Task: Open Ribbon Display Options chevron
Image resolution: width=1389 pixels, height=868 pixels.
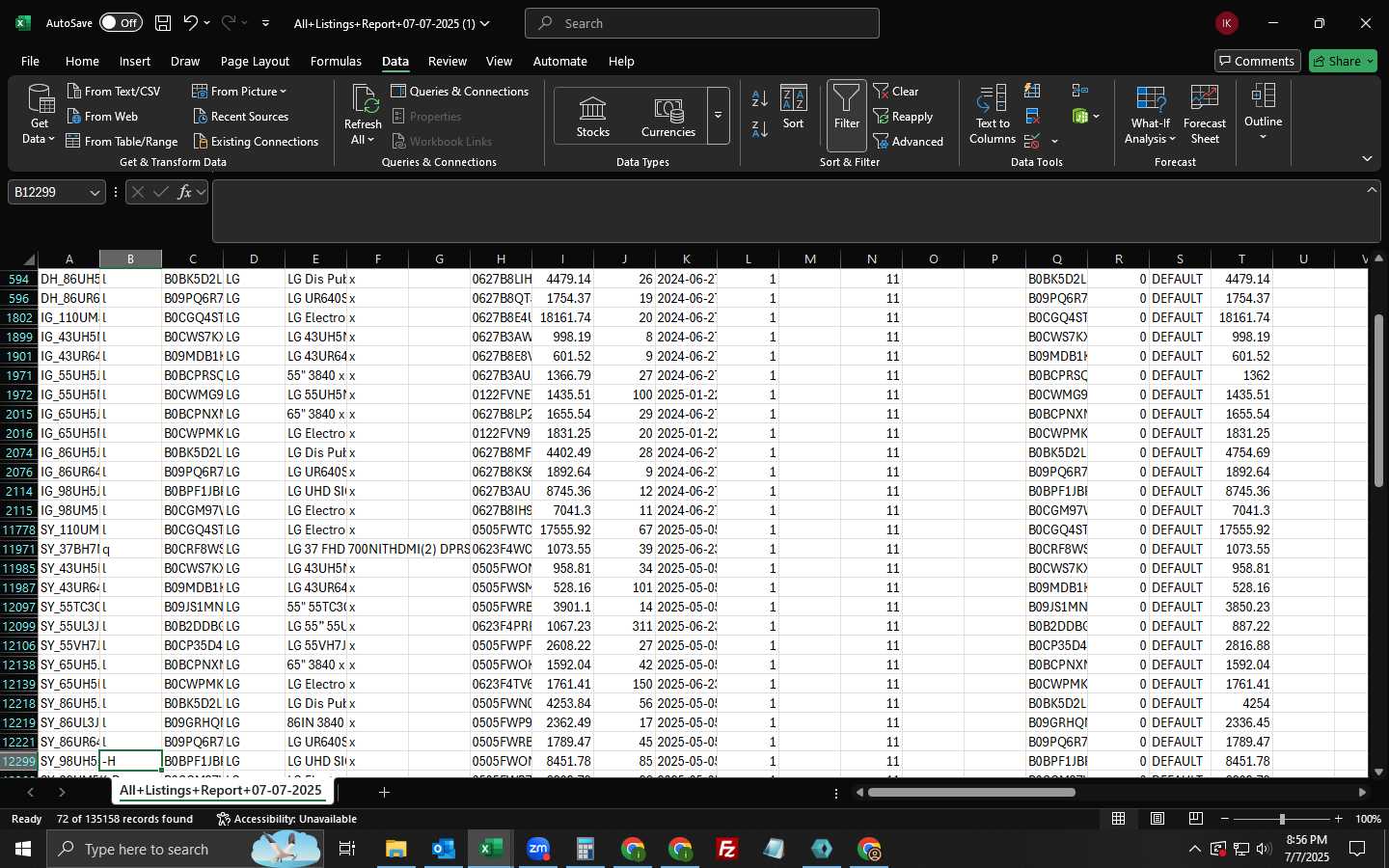Action: (1367, 158)
